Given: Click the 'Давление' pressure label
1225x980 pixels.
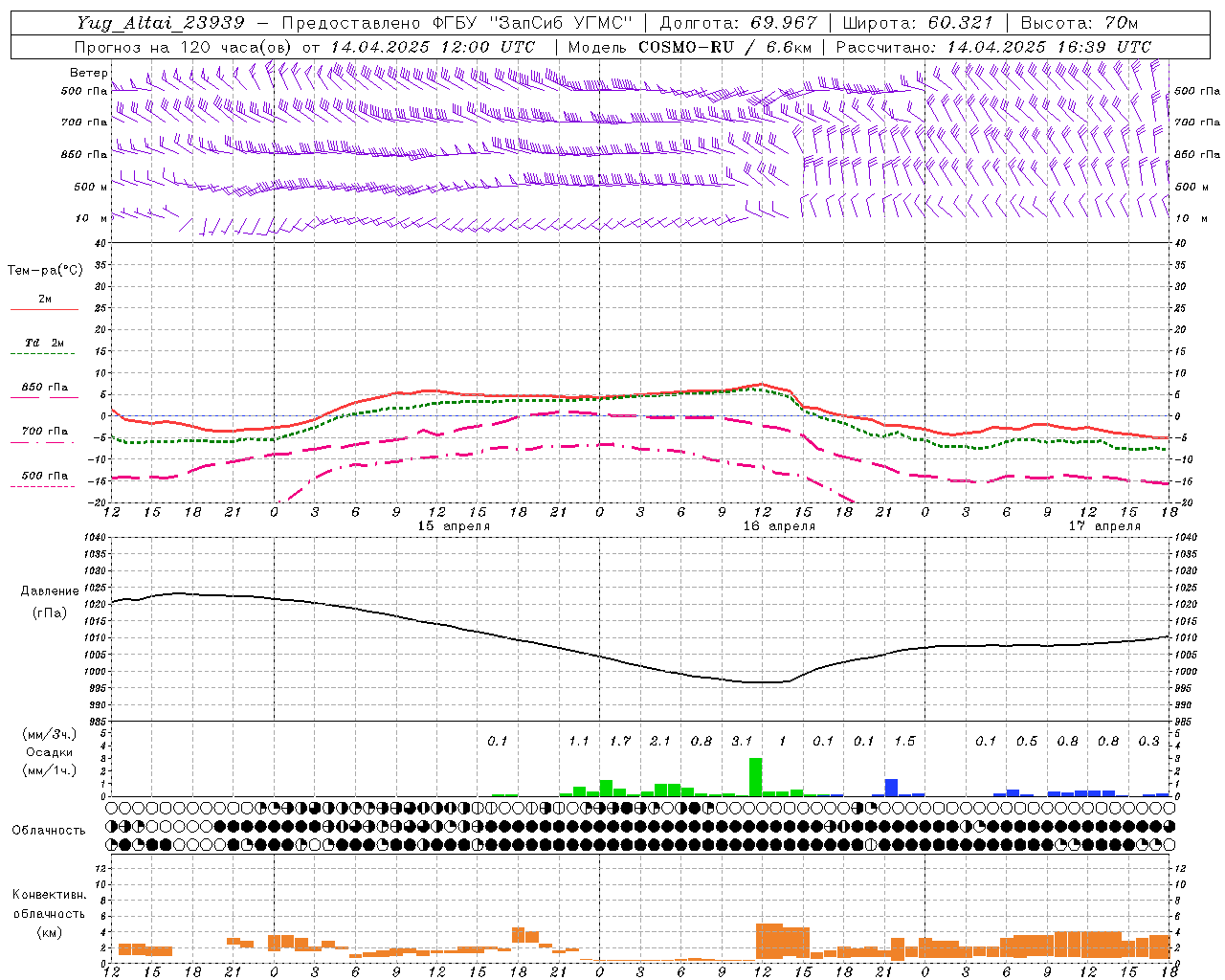Looking at the screenshot, I should tap(50, 591).
